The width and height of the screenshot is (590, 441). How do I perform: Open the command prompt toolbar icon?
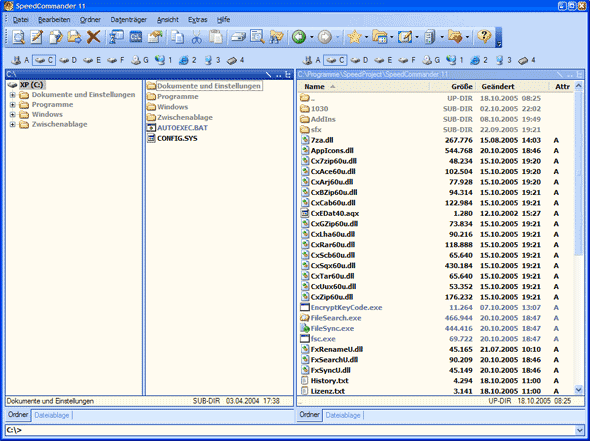[135, 37]
